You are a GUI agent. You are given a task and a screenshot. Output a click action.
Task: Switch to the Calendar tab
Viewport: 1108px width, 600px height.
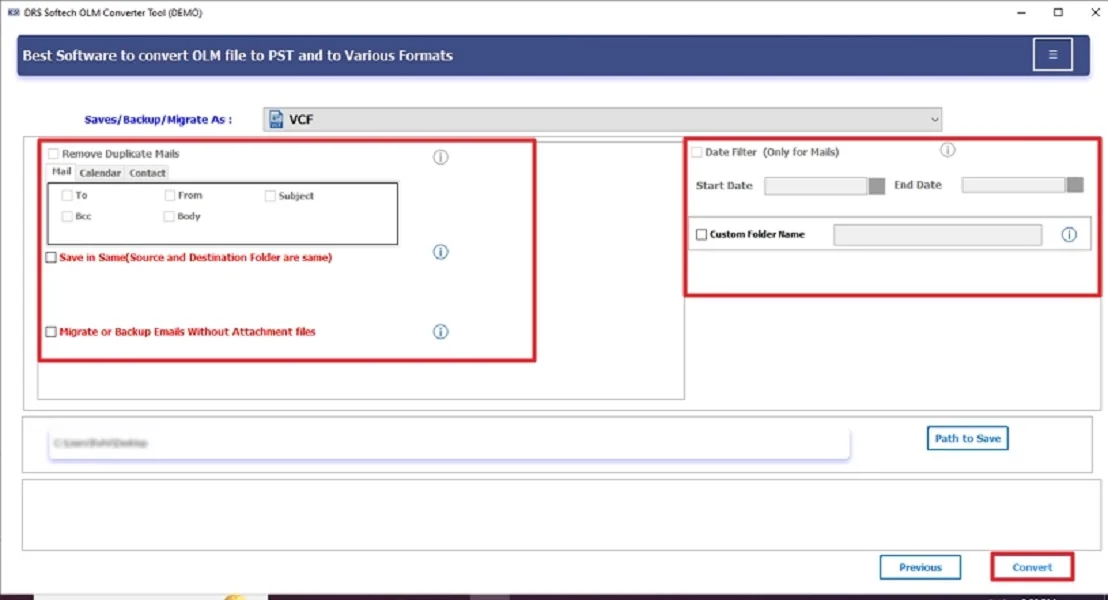100,172
